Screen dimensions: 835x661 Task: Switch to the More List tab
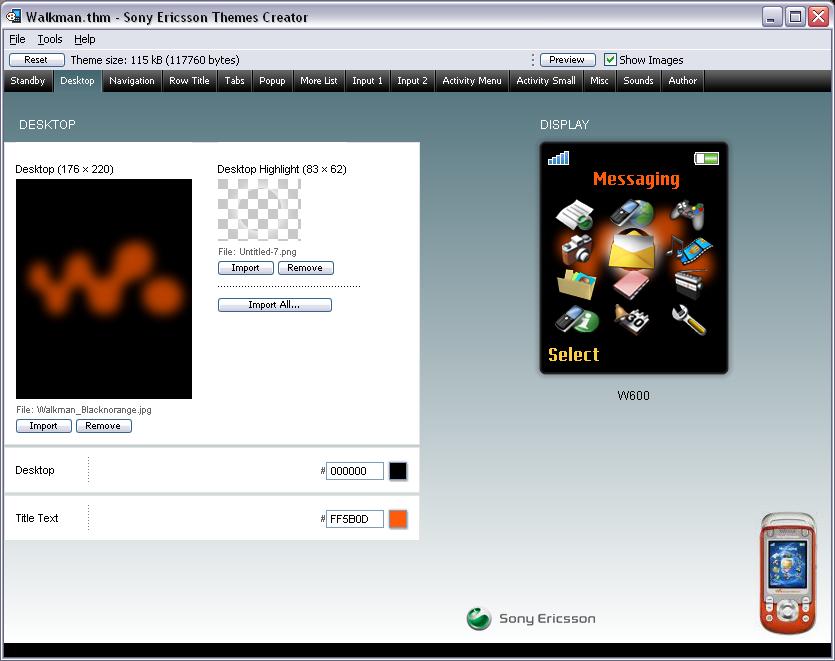pyautogui.click(x=318, y=80)
